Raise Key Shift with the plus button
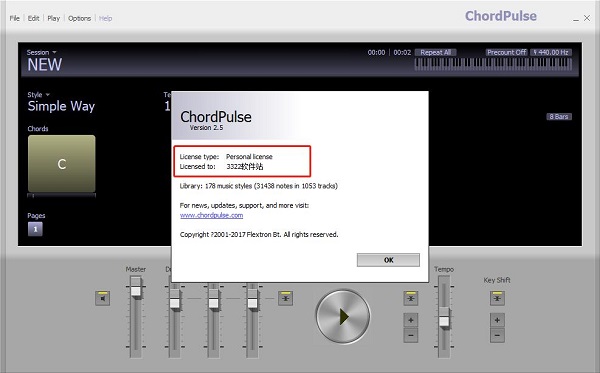 click(497, 320)
